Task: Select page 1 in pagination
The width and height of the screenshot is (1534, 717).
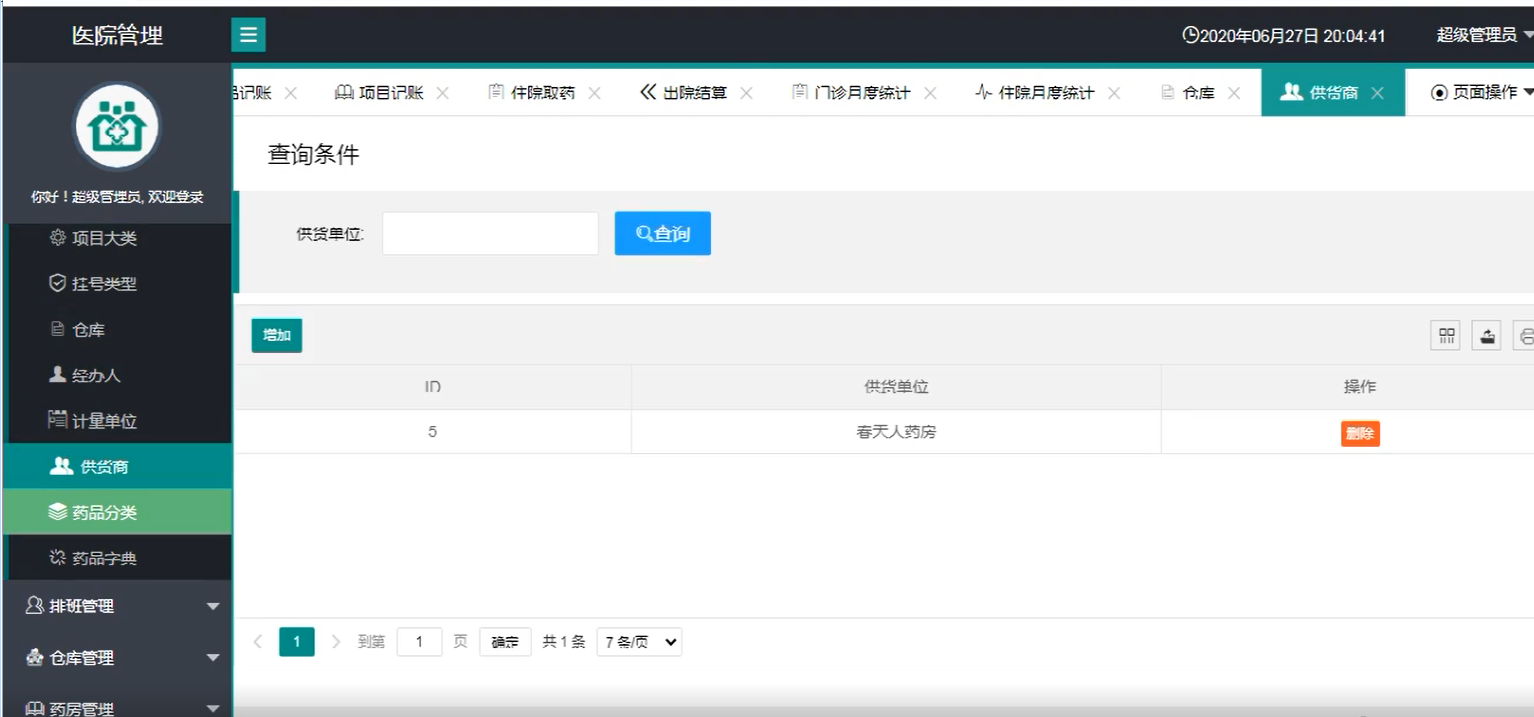Action: (x=297, y=642)
